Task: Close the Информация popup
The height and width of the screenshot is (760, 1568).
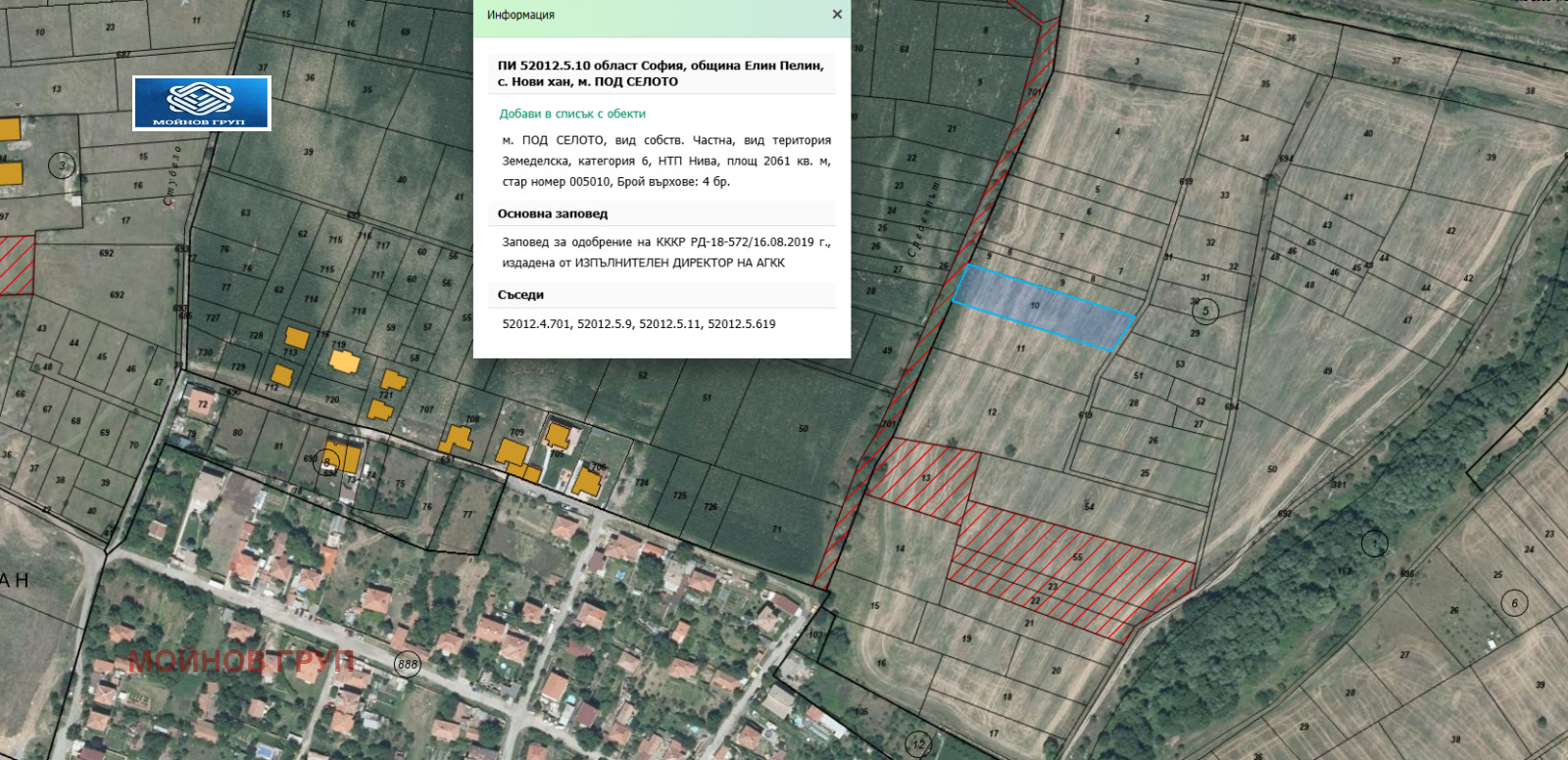Action: pyautogui.click(x=836, y=15)
